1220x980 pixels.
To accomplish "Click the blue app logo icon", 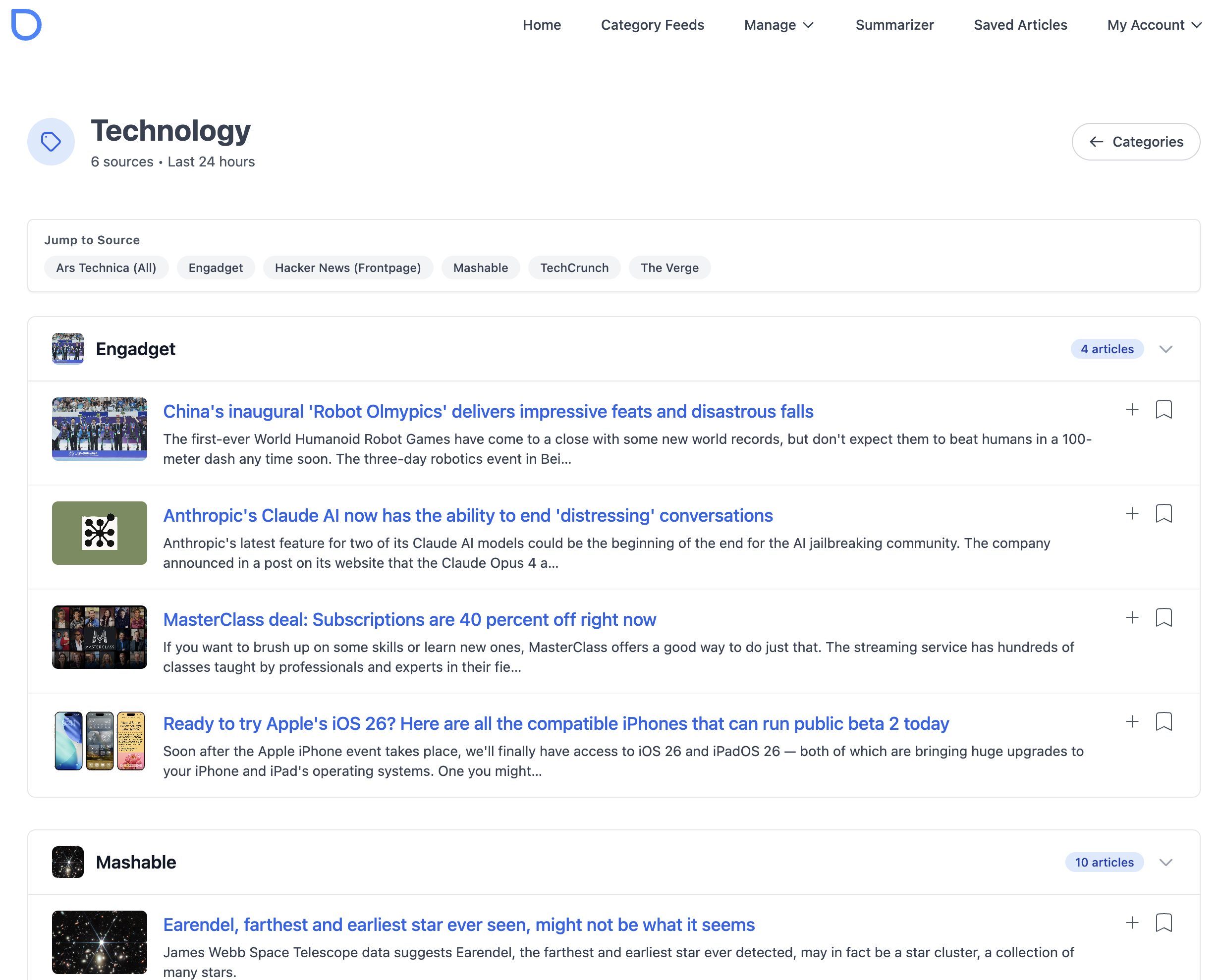I will [x=26, y=25].
